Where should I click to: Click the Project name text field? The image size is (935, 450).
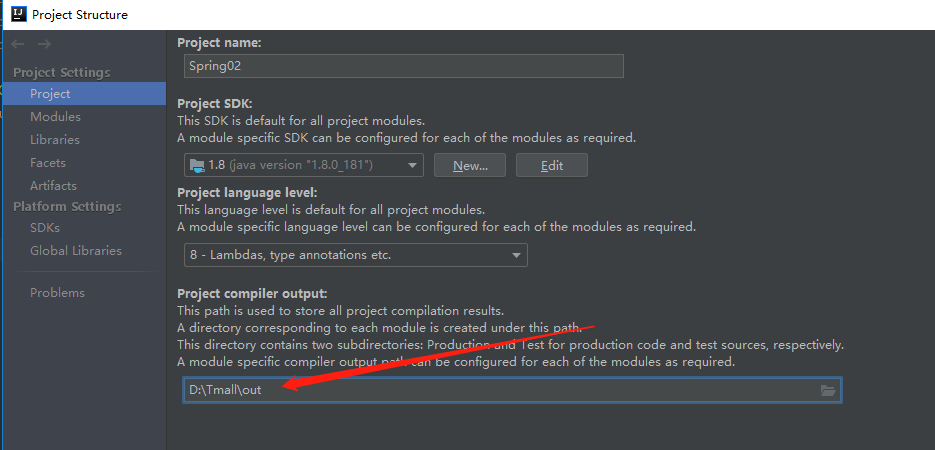pyautogui.click(x=404, y=66)
